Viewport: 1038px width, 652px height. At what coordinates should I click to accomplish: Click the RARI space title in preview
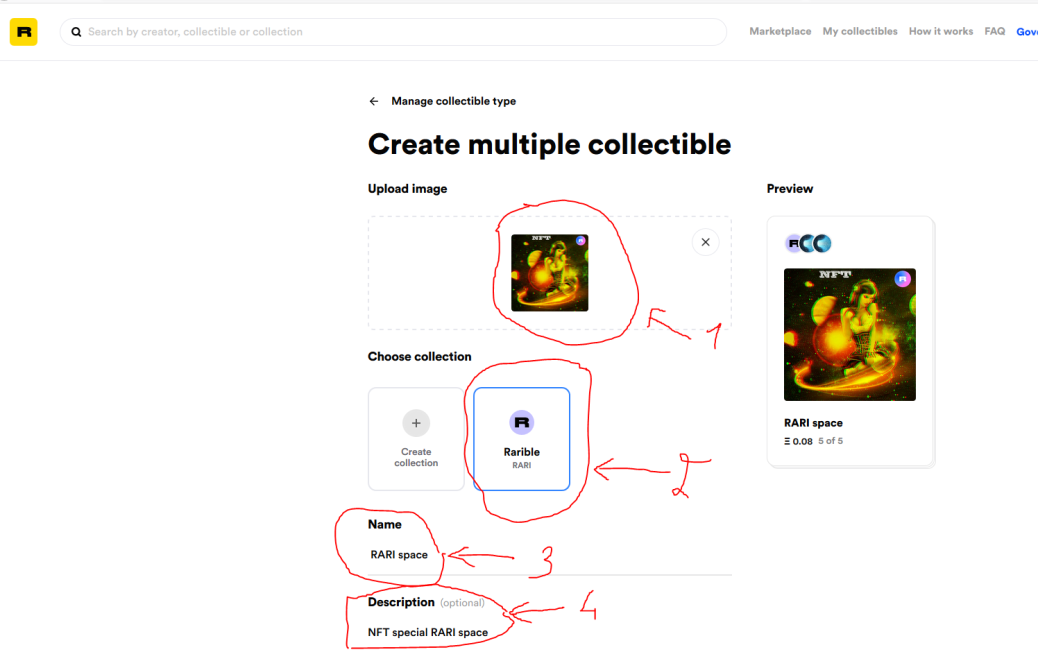813,423
